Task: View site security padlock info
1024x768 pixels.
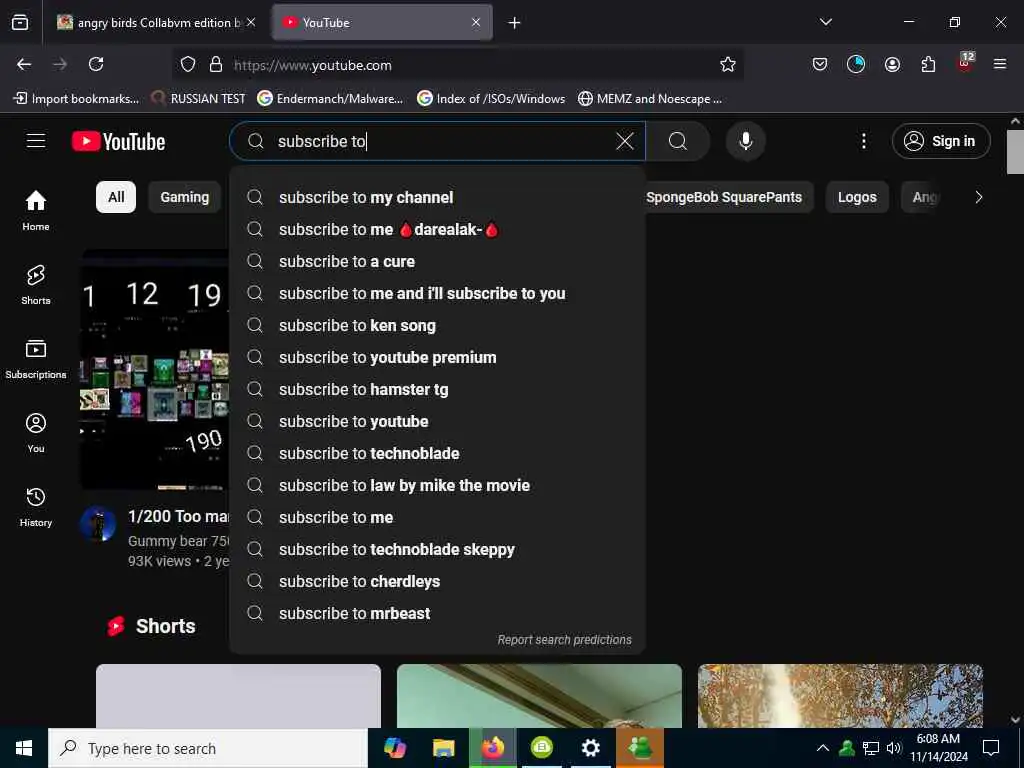Action: [216, 65]
